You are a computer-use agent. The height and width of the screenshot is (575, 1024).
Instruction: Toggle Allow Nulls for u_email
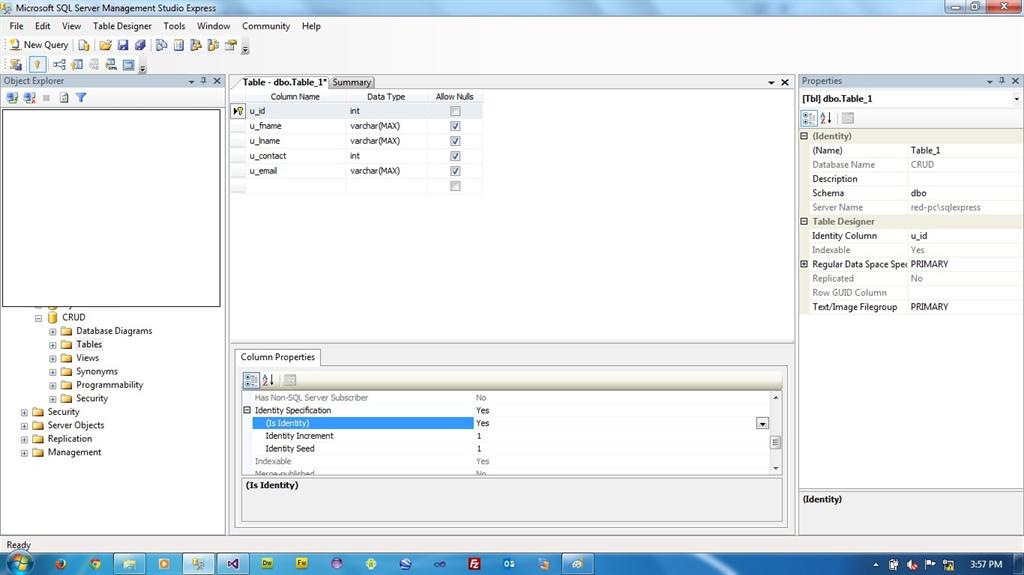click(455, 171)
